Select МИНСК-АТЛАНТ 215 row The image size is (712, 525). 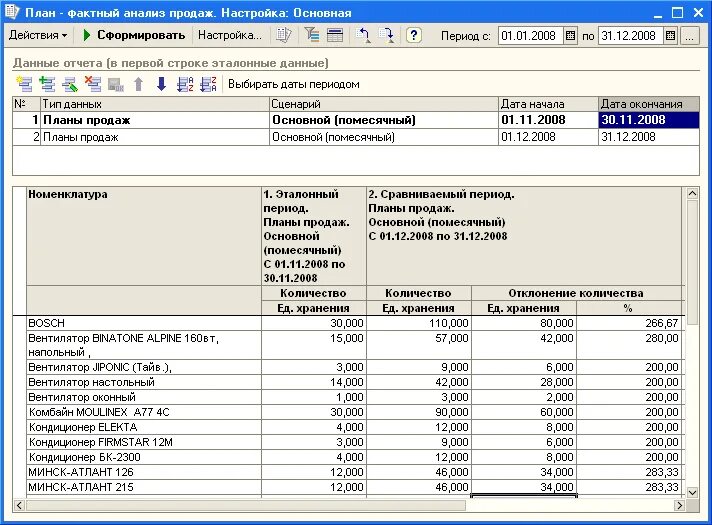click(x=144, y=487)
